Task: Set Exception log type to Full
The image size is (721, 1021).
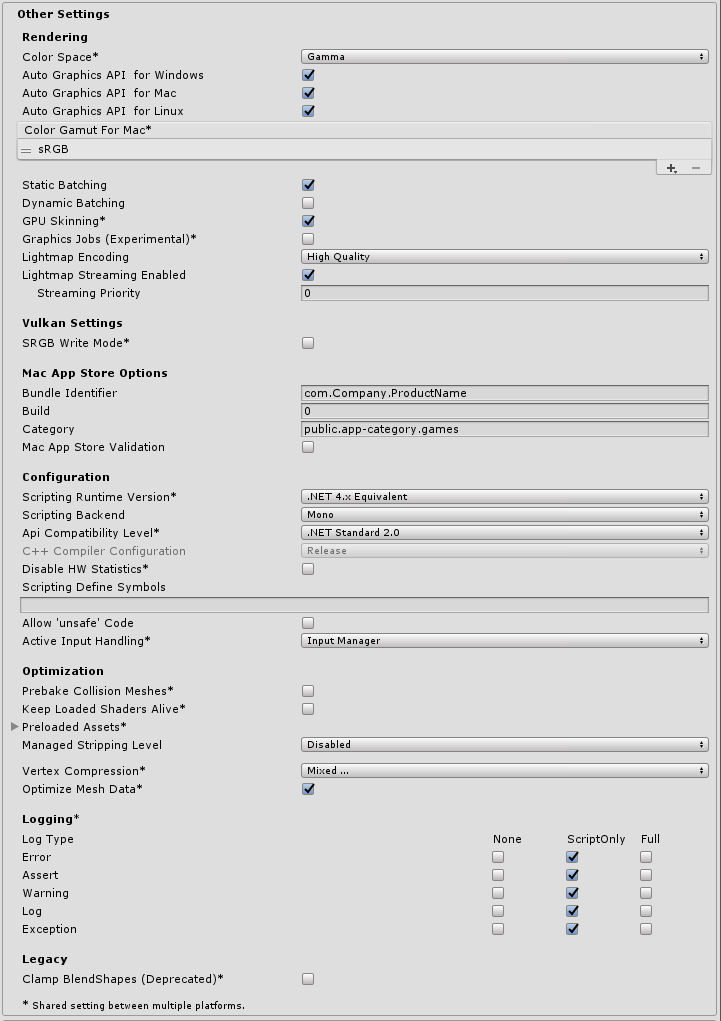Action: (x=646, y=929)
